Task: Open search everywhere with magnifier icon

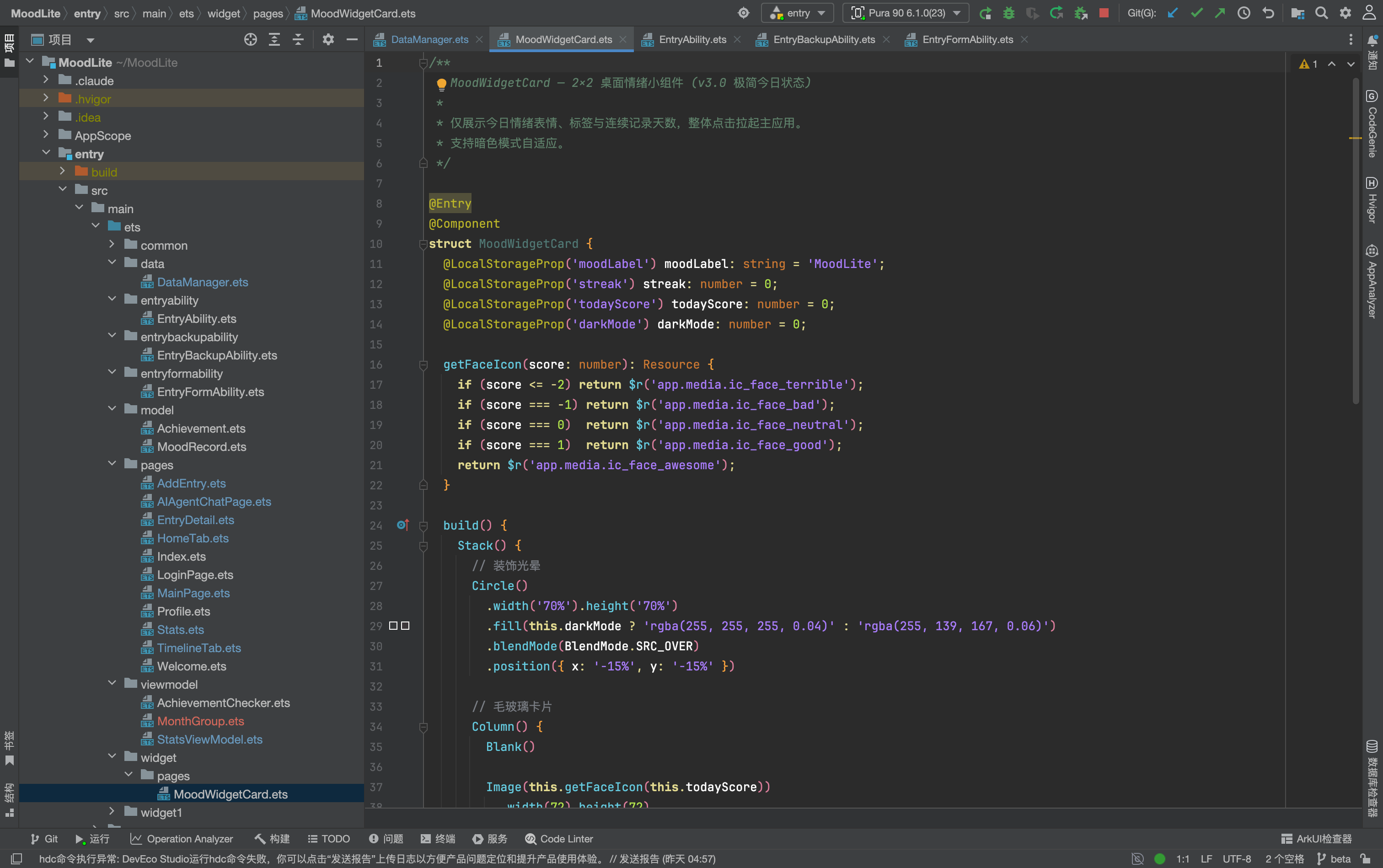Action: 1321,13
